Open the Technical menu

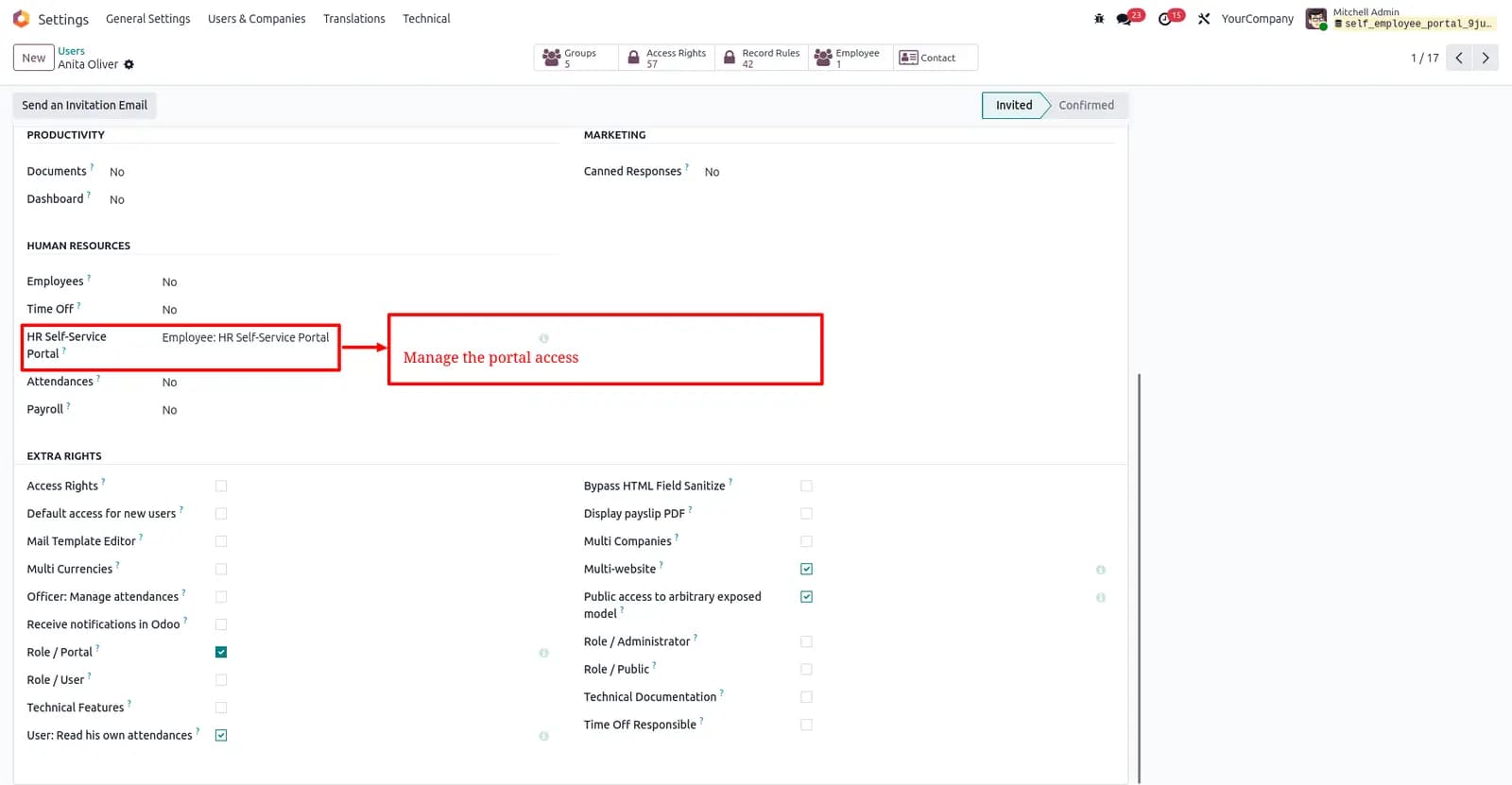pos(426,19)
